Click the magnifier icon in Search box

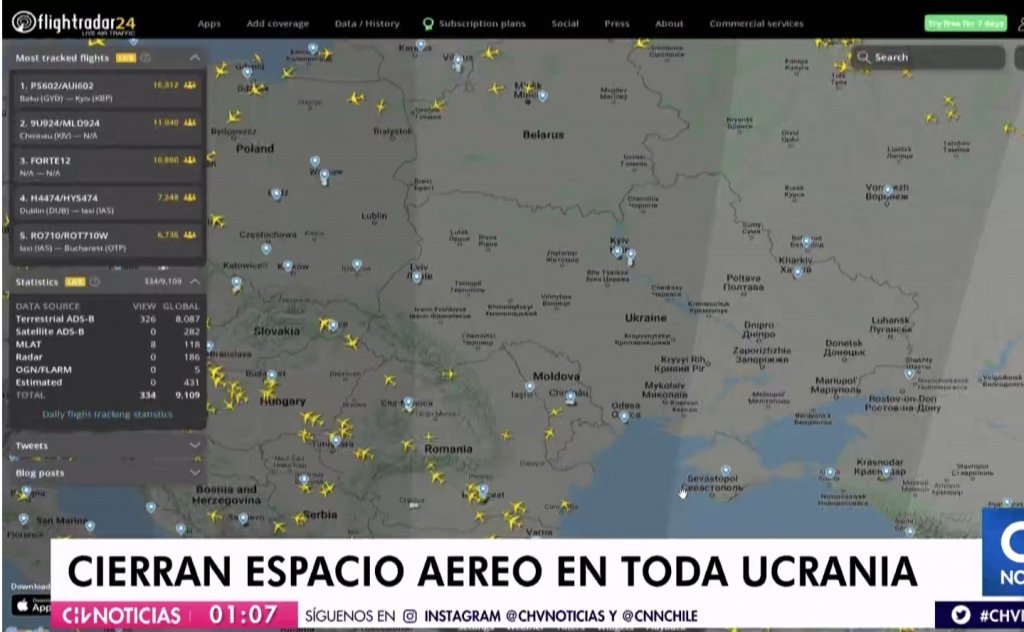click(x=864, y=57)
